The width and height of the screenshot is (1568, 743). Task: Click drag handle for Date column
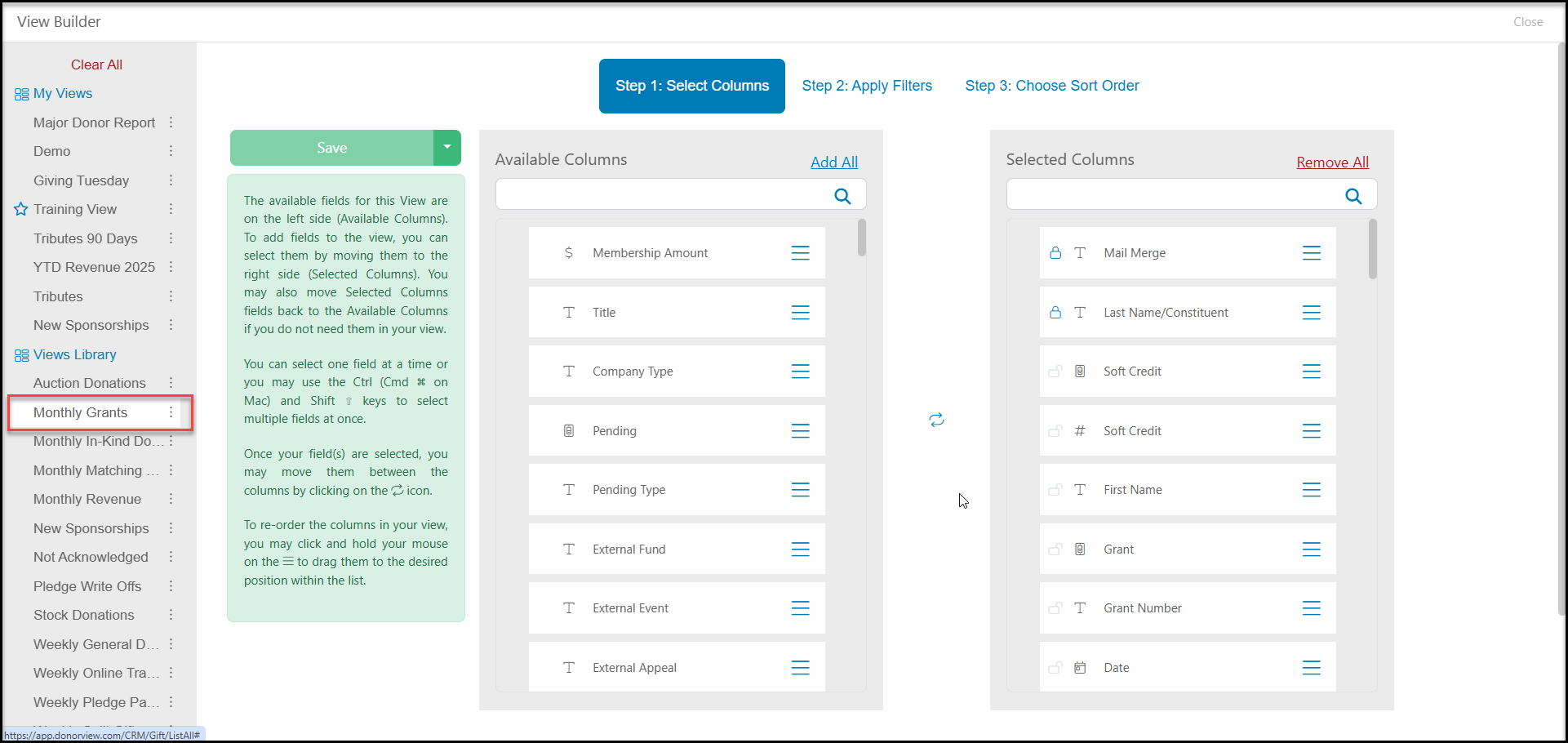1311,668
